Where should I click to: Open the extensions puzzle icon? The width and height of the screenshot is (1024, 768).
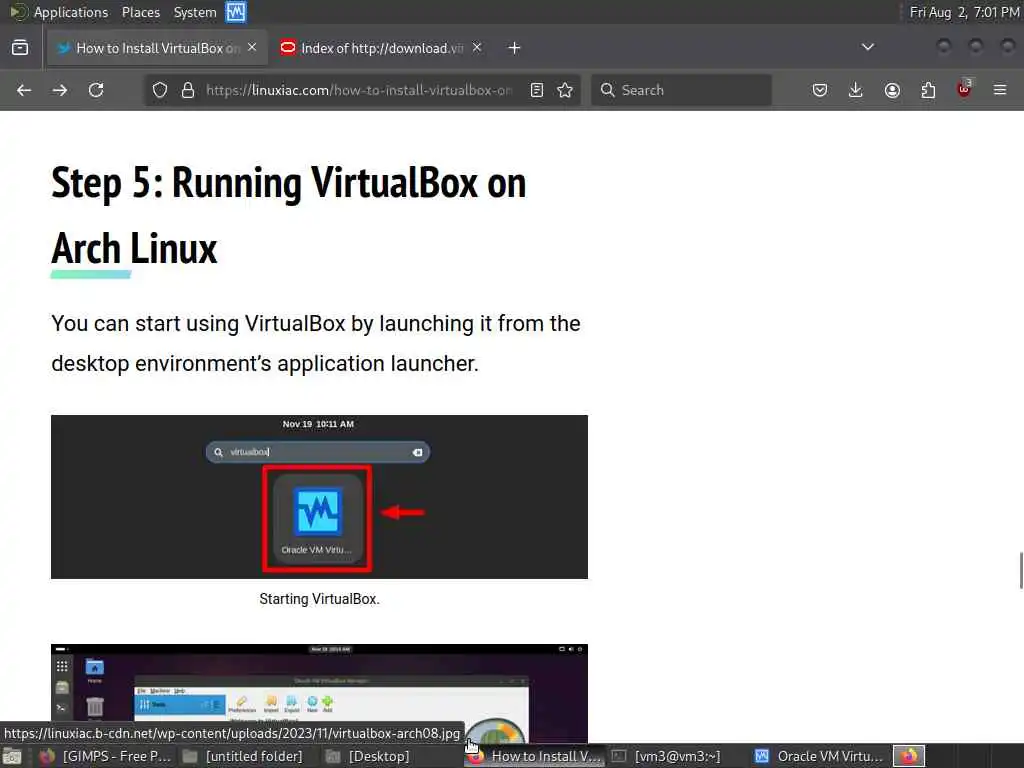coord(928,90)
